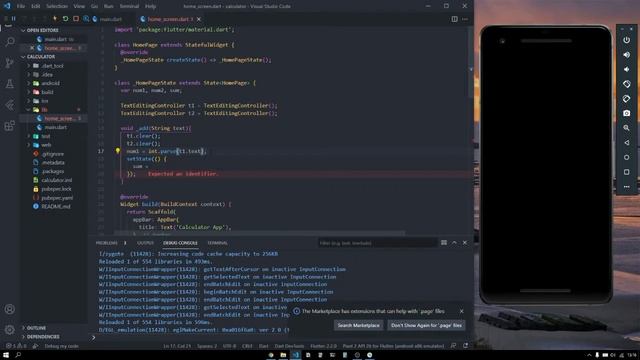This screenshot has height=360, width=640.
Task: Expand the android folder
Action: point(53,83)
